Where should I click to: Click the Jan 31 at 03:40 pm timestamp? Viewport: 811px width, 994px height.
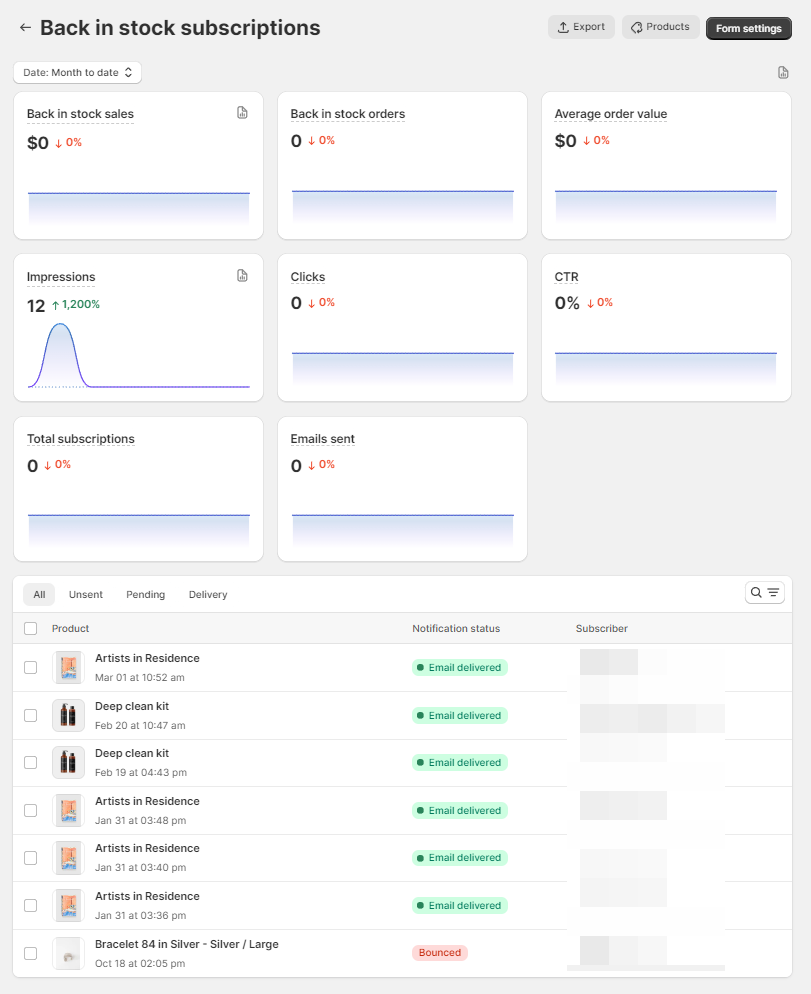click(141, 867)
